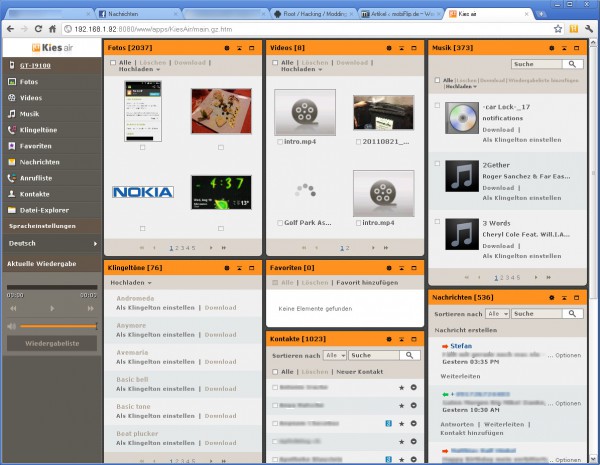
Task: Maximize the Videos panel
Action: [414, 48]
